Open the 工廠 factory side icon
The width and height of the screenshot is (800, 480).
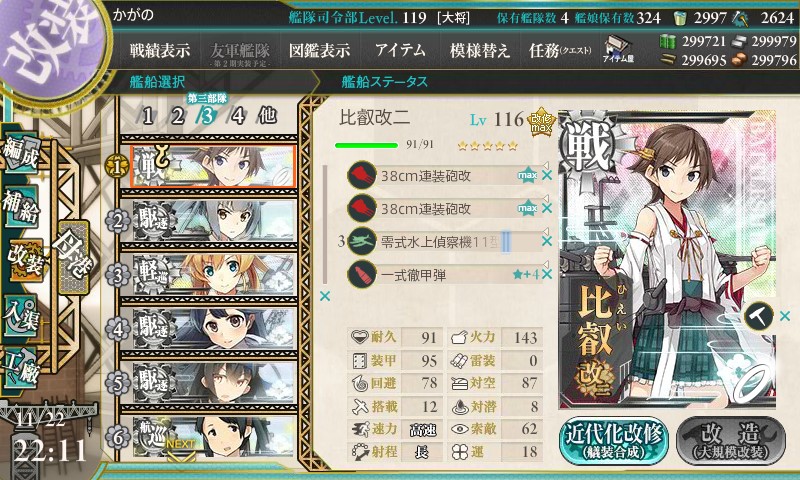21,368
